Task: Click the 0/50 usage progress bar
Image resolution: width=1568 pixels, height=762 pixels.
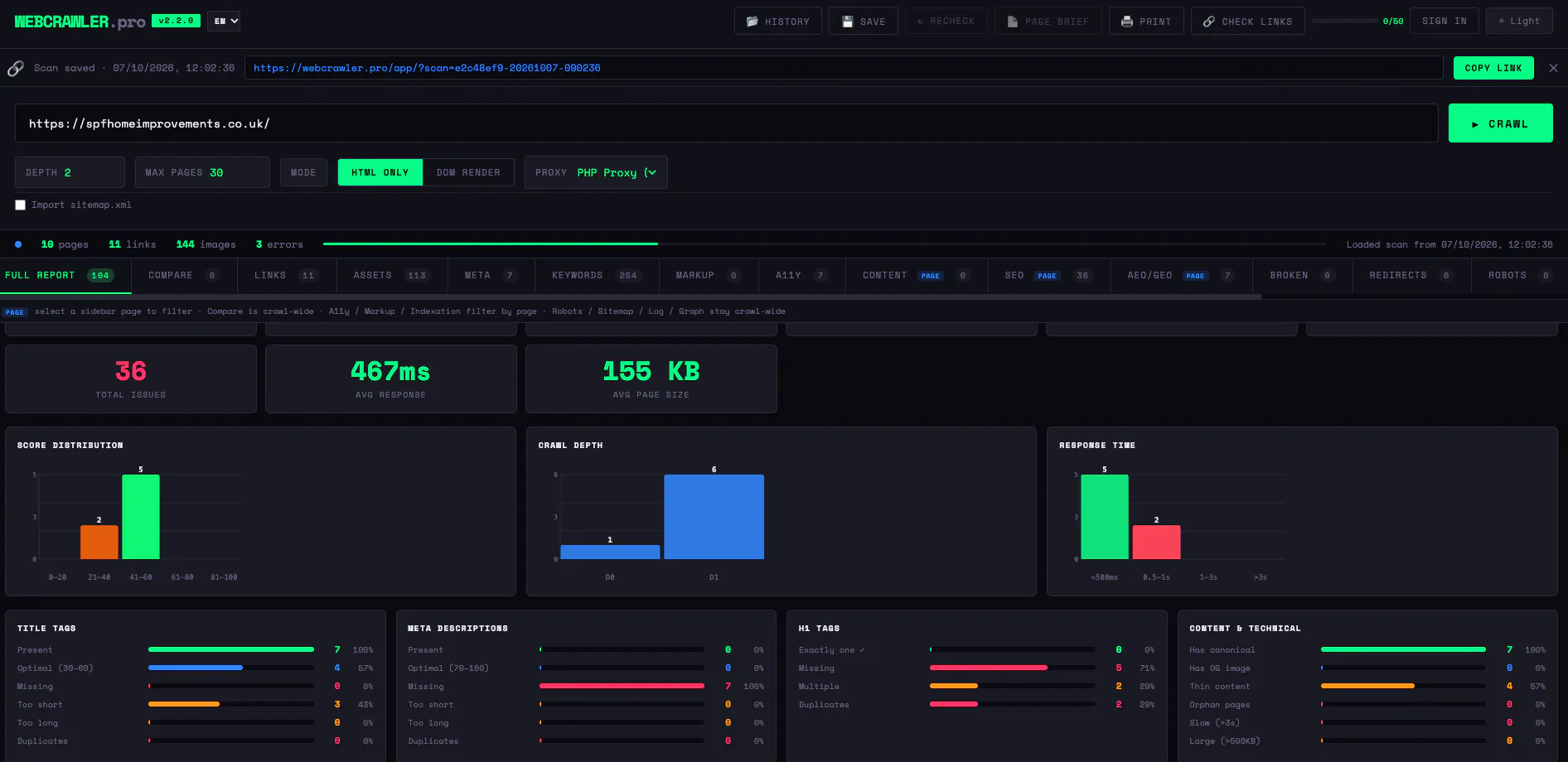Action: pyautogui.click(x=1344, y=21)
